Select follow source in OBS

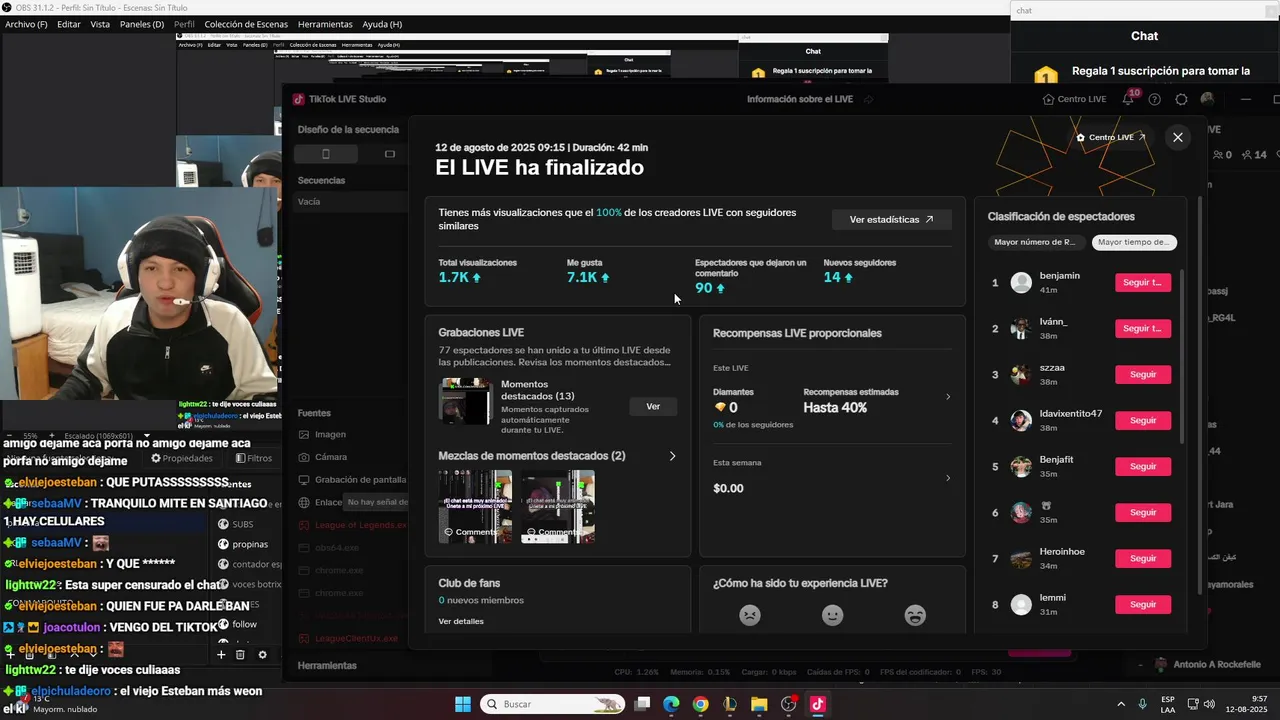click(x=244, y=625)
